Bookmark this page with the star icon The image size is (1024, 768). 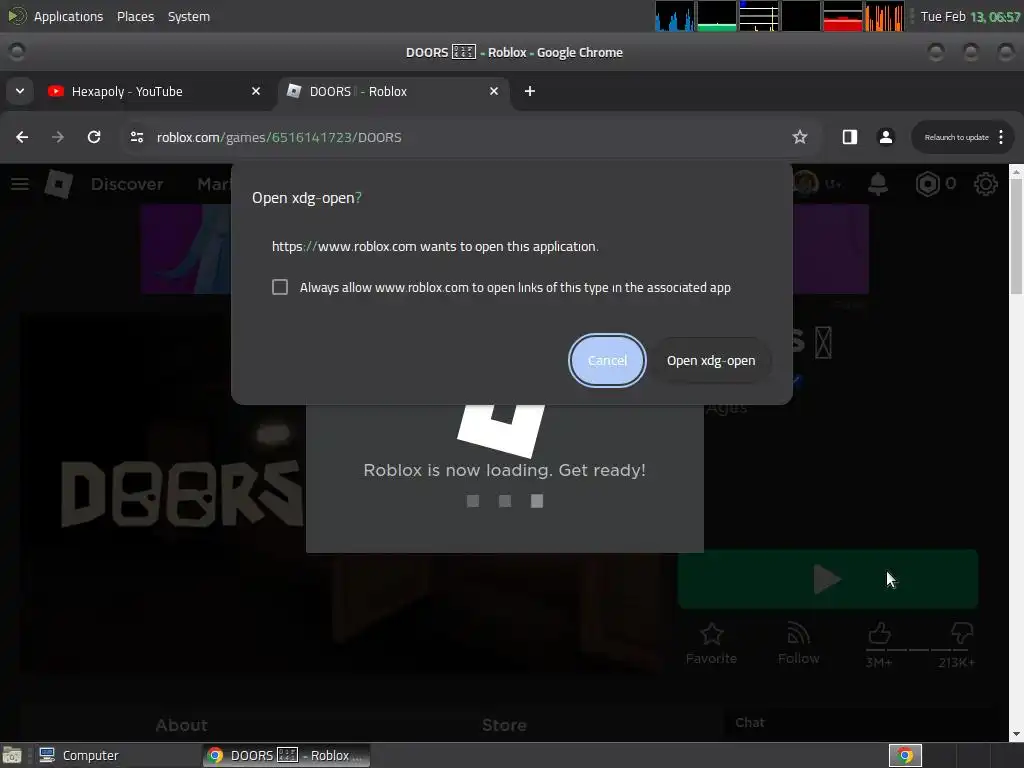[799, 137]
